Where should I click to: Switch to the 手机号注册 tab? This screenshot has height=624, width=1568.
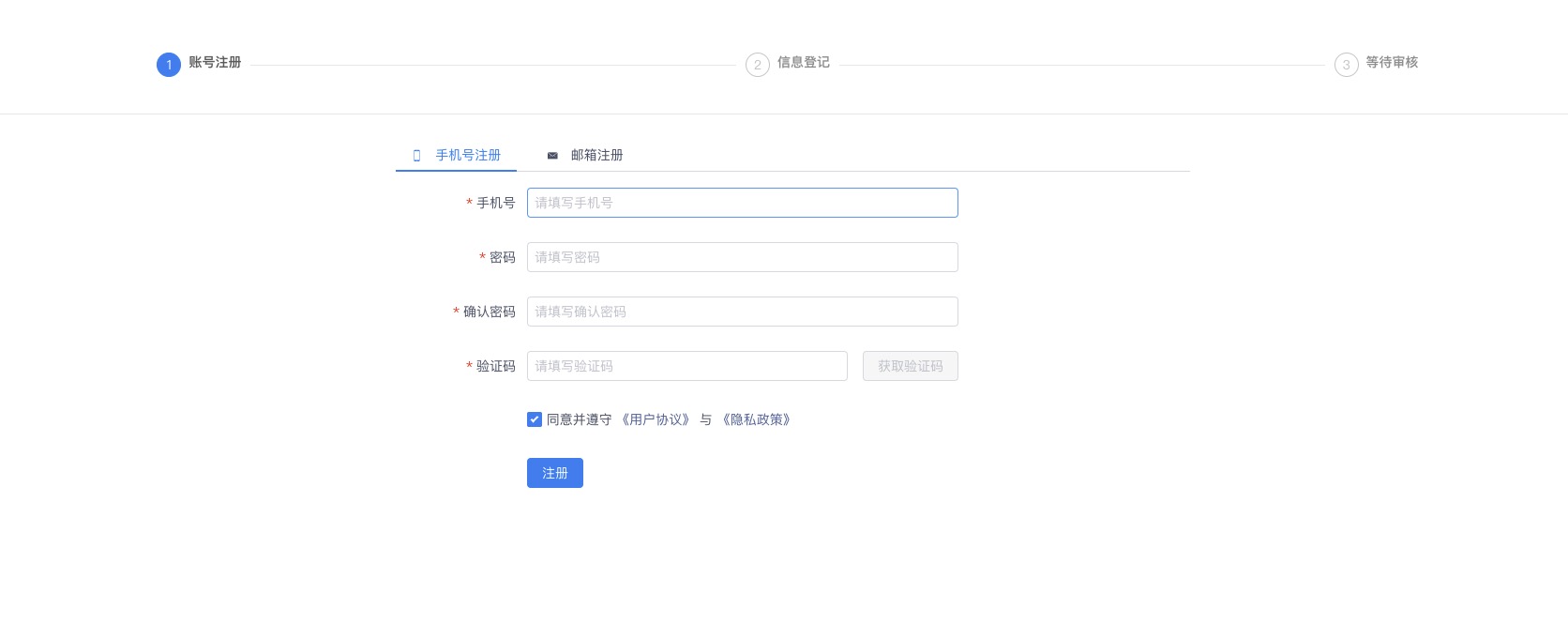pyautogui.click(x=457, y=155)
